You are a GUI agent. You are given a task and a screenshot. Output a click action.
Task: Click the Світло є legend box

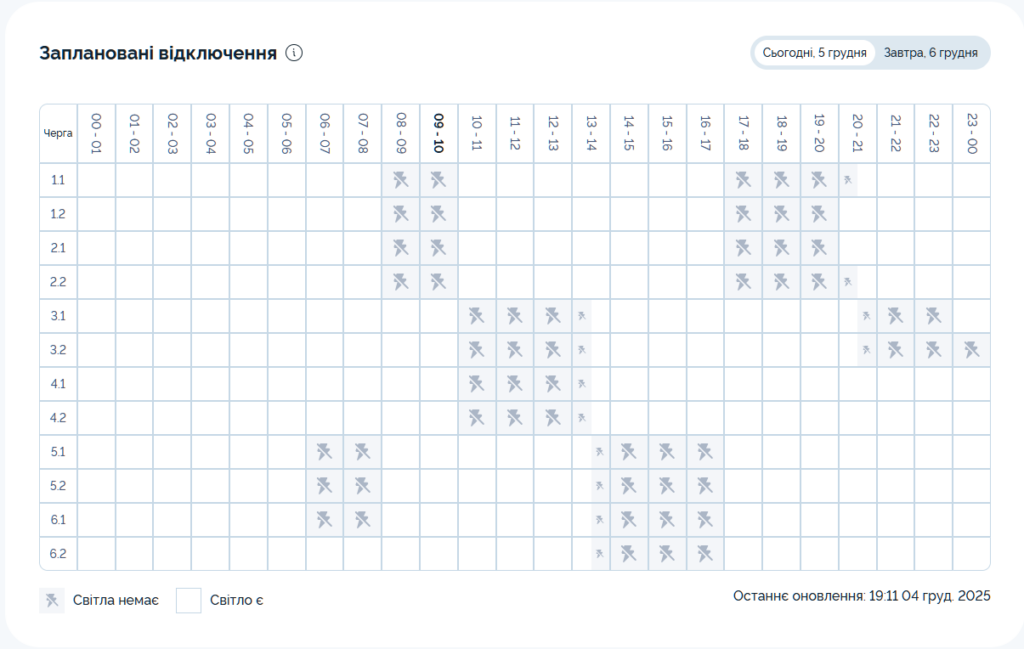coord(189,601)
